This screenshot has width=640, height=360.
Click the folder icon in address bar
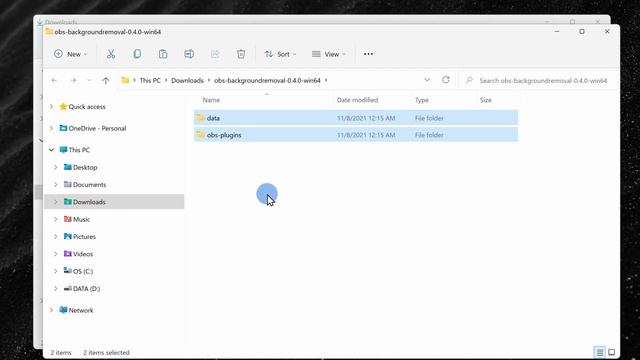click(125, 80)
